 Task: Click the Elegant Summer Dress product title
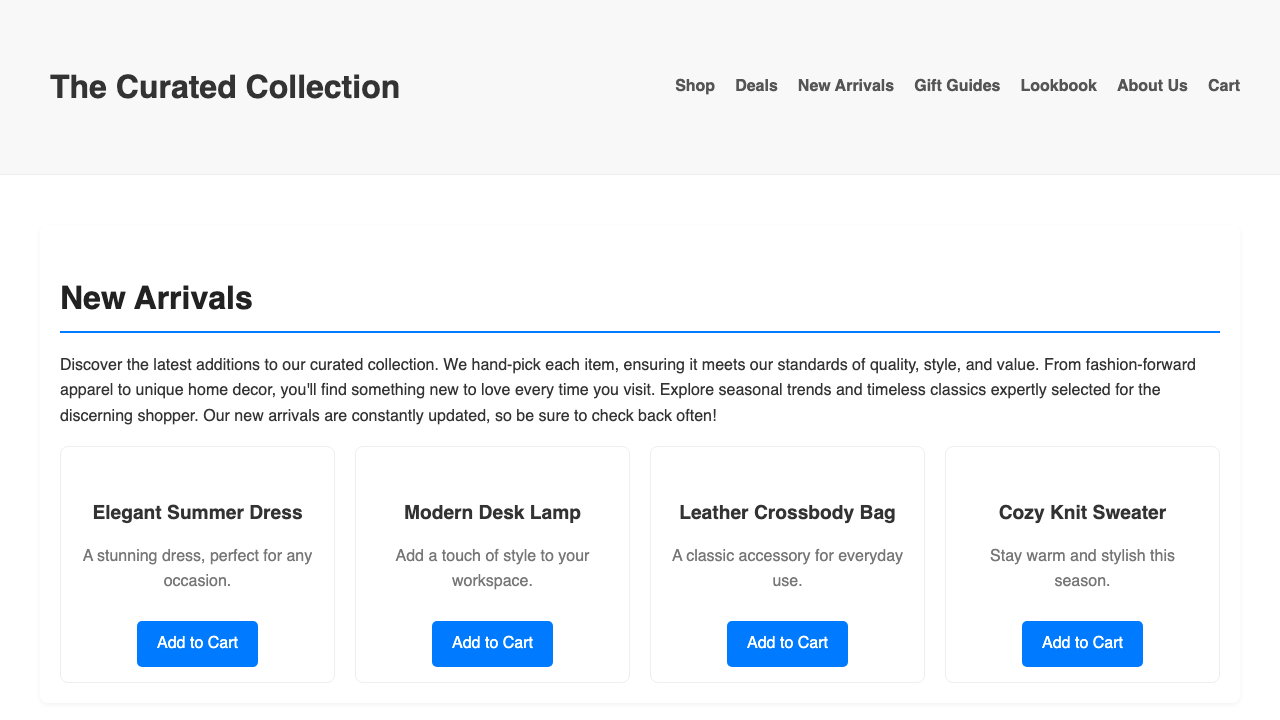[x=197, y=513]
